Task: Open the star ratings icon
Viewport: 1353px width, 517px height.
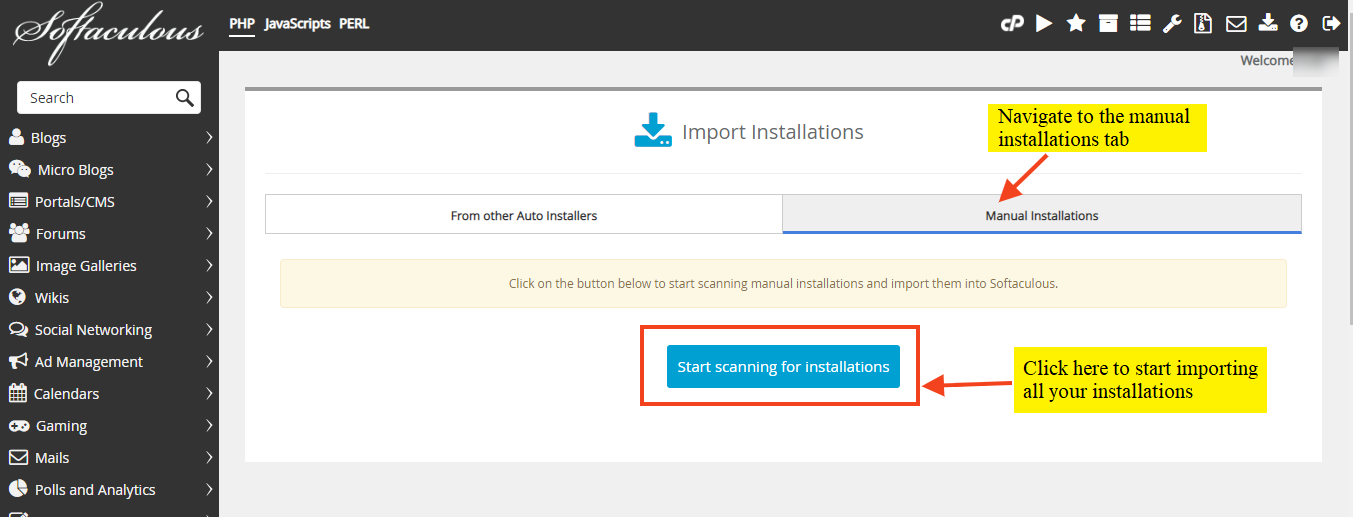Action: coord(1076,23)
